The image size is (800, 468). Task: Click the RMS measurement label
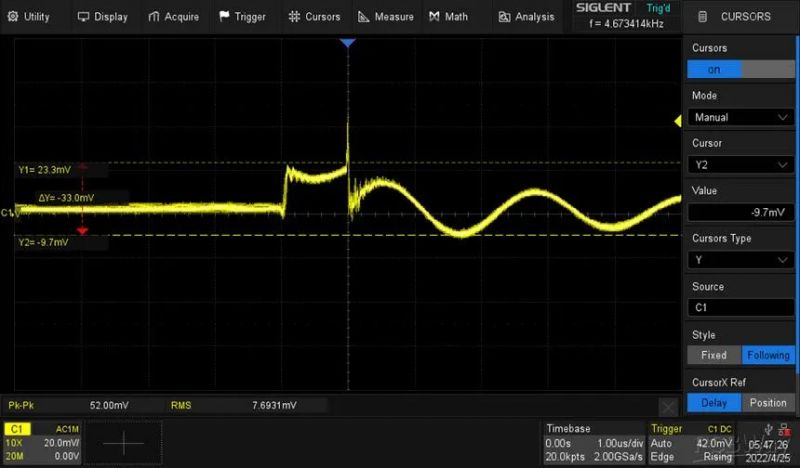tap(181, 405)
